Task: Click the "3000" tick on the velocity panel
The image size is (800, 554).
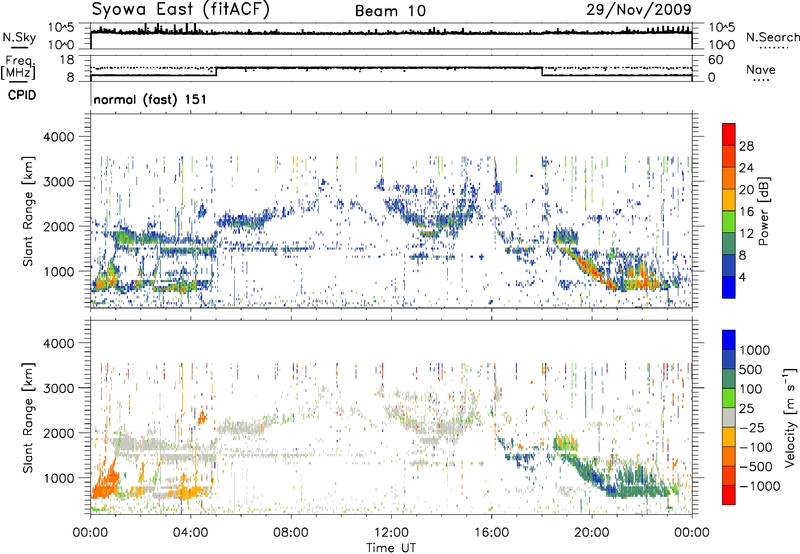Action: (59, 388)
